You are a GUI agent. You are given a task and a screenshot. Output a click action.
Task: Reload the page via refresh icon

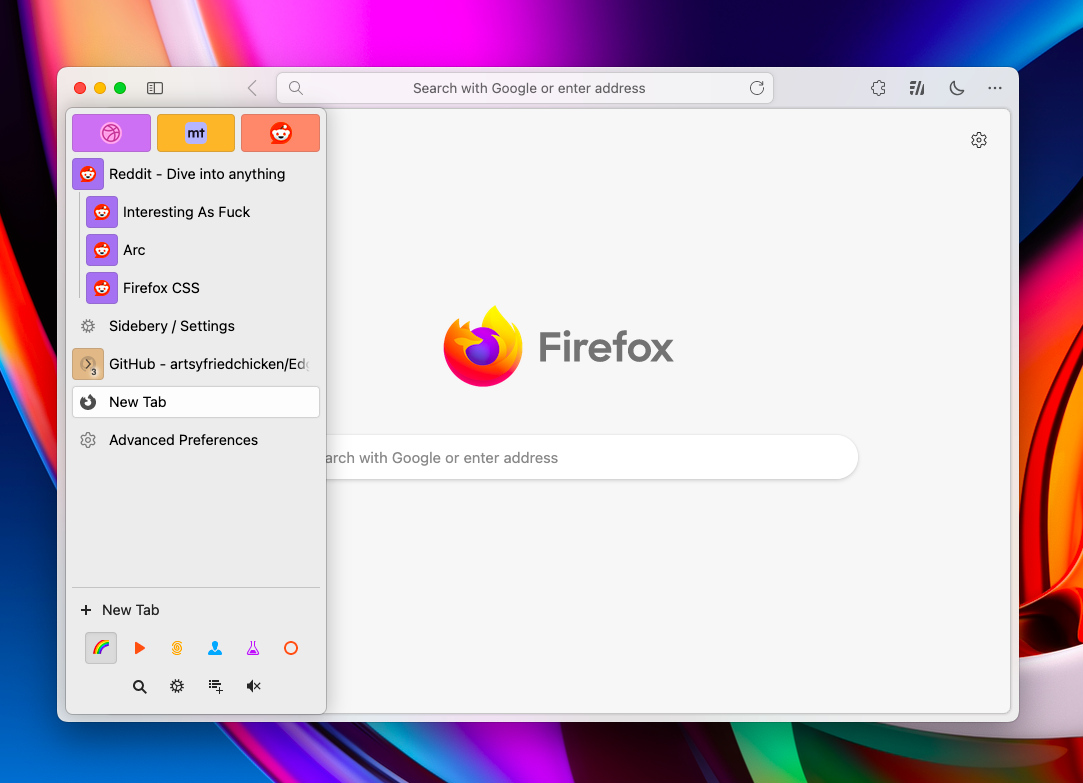[x=757, y=88]
